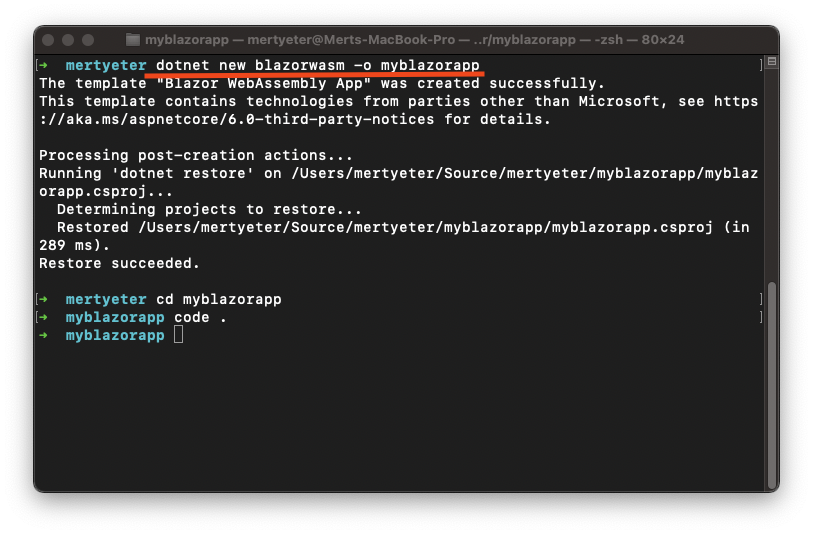The image size is (813, 534).
Task: Click the close window button
Action: pyautogui.click(x=48, y=40)
